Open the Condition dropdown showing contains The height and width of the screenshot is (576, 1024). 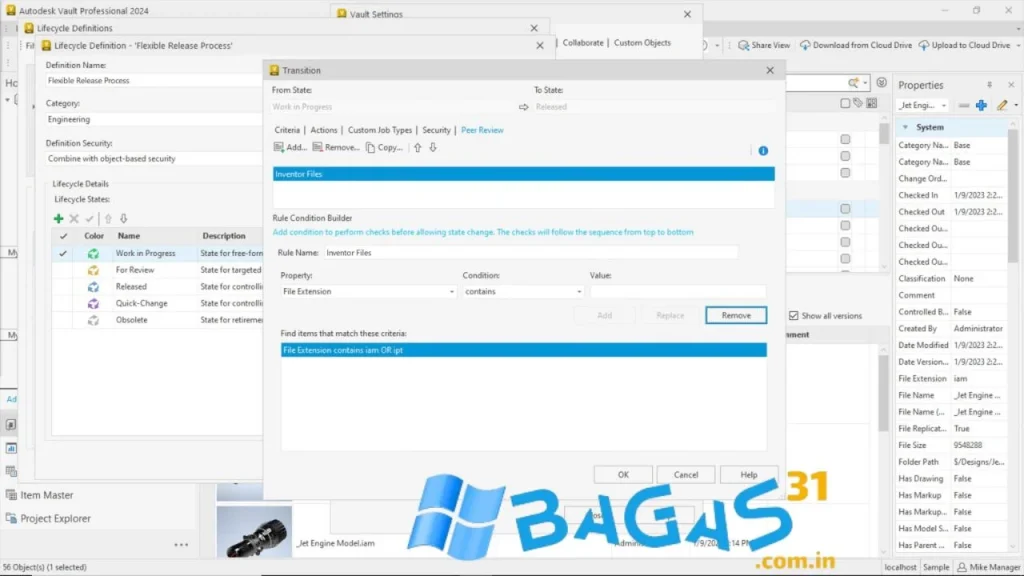pos(523,292)
